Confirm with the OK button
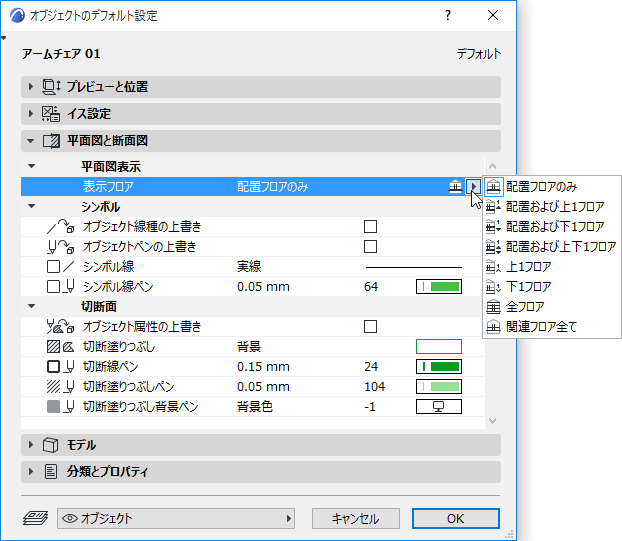The image size is (622, 541). (455, 518)
